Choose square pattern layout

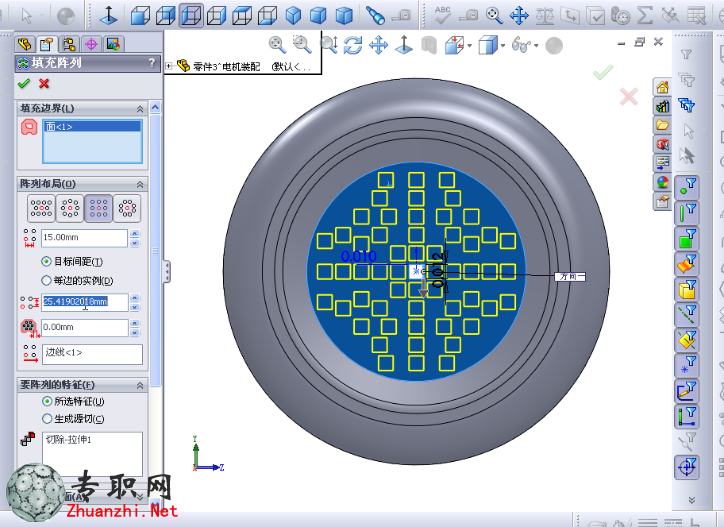point(98,208)
